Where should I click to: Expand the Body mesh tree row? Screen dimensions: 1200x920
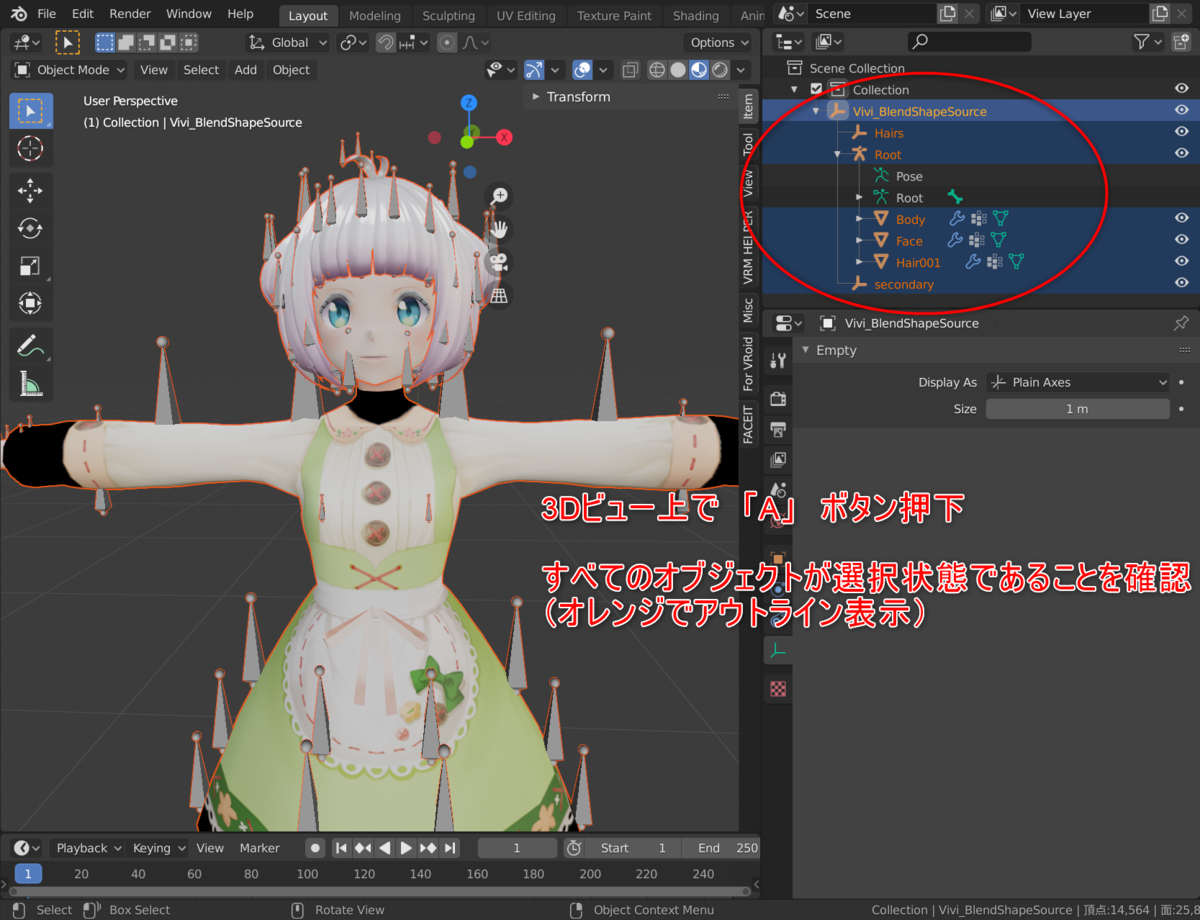tap(860, 219)
